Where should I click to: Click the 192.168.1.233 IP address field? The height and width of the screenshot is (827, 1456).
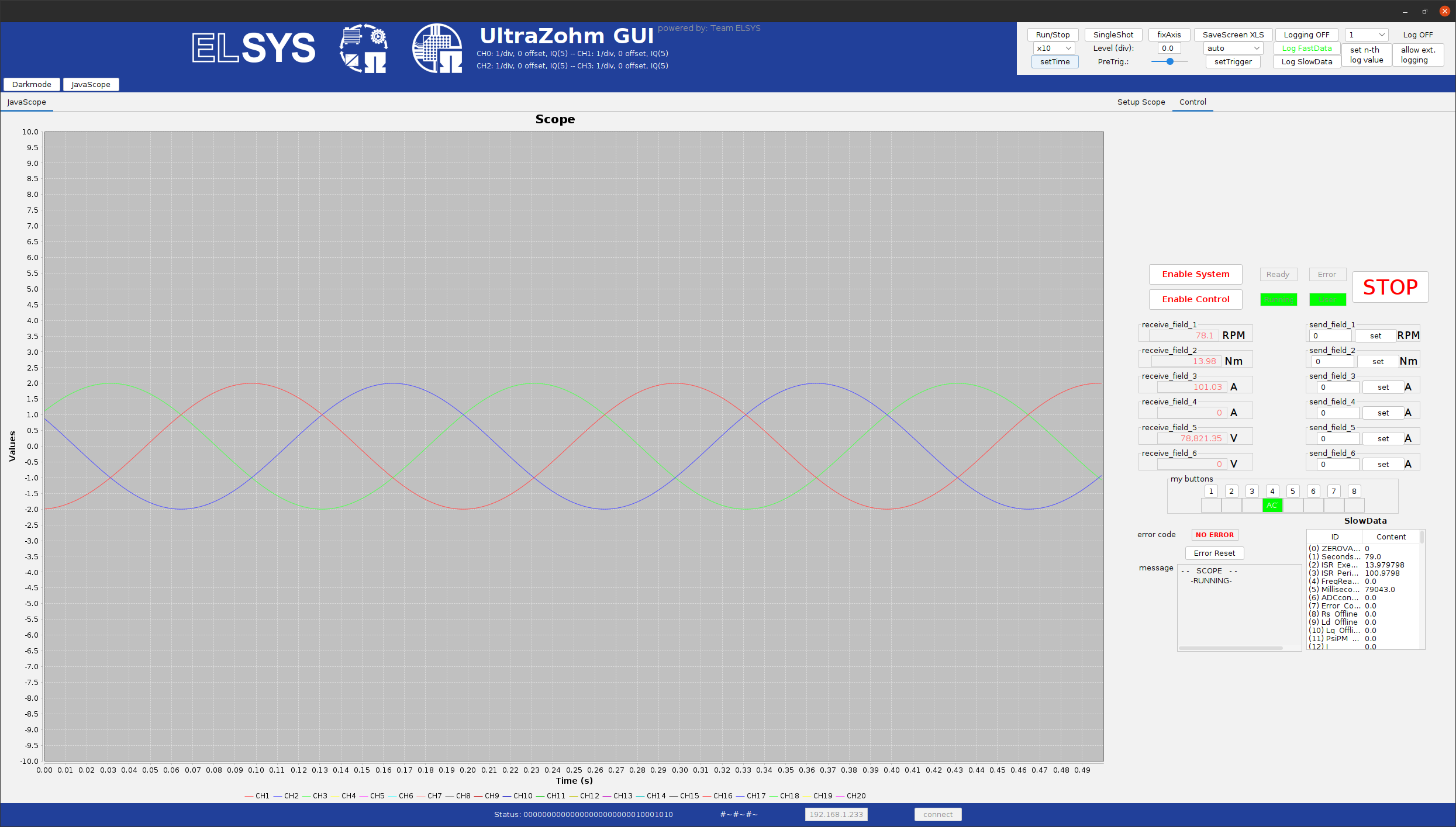click(836, 814)
